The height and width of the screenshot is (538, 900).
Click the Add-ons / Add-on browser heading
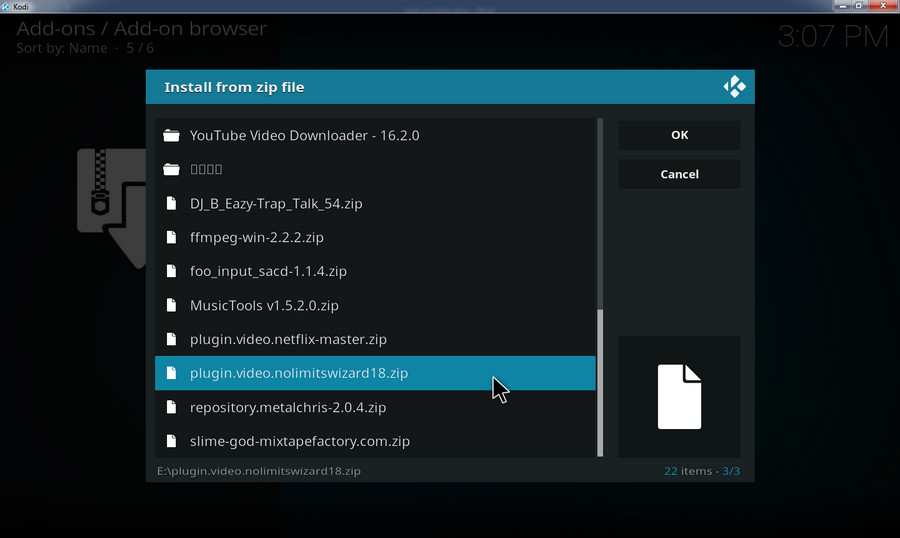[141, 28]
